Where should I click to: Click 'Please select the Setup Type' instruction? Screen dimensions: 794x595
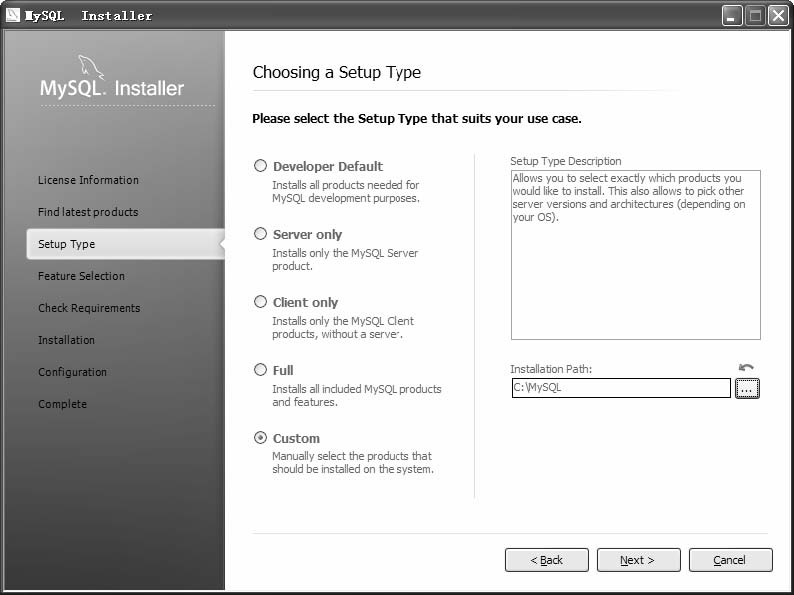pyautogui.click(x=417, y=118)
